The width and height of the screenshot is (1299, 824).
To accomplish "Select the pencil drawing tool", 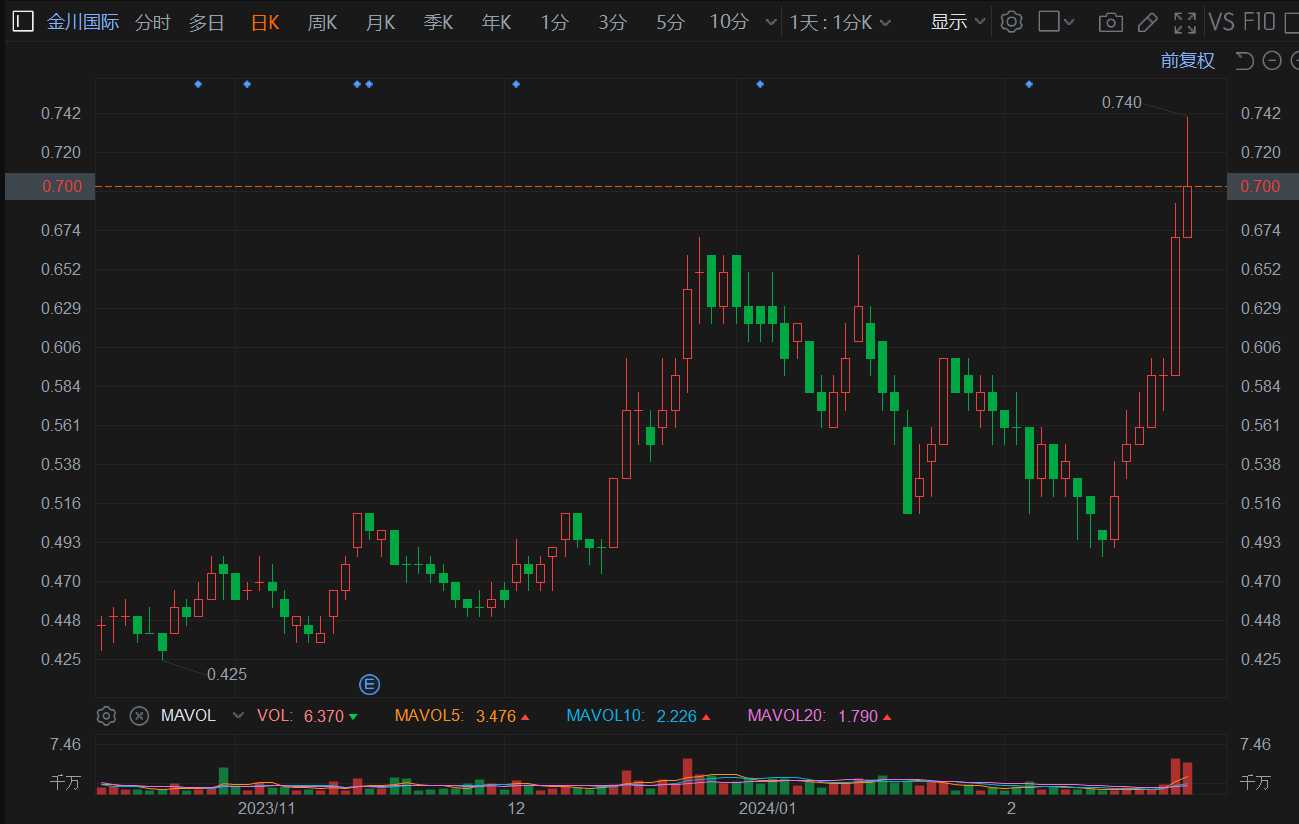I will (1148, 22).
